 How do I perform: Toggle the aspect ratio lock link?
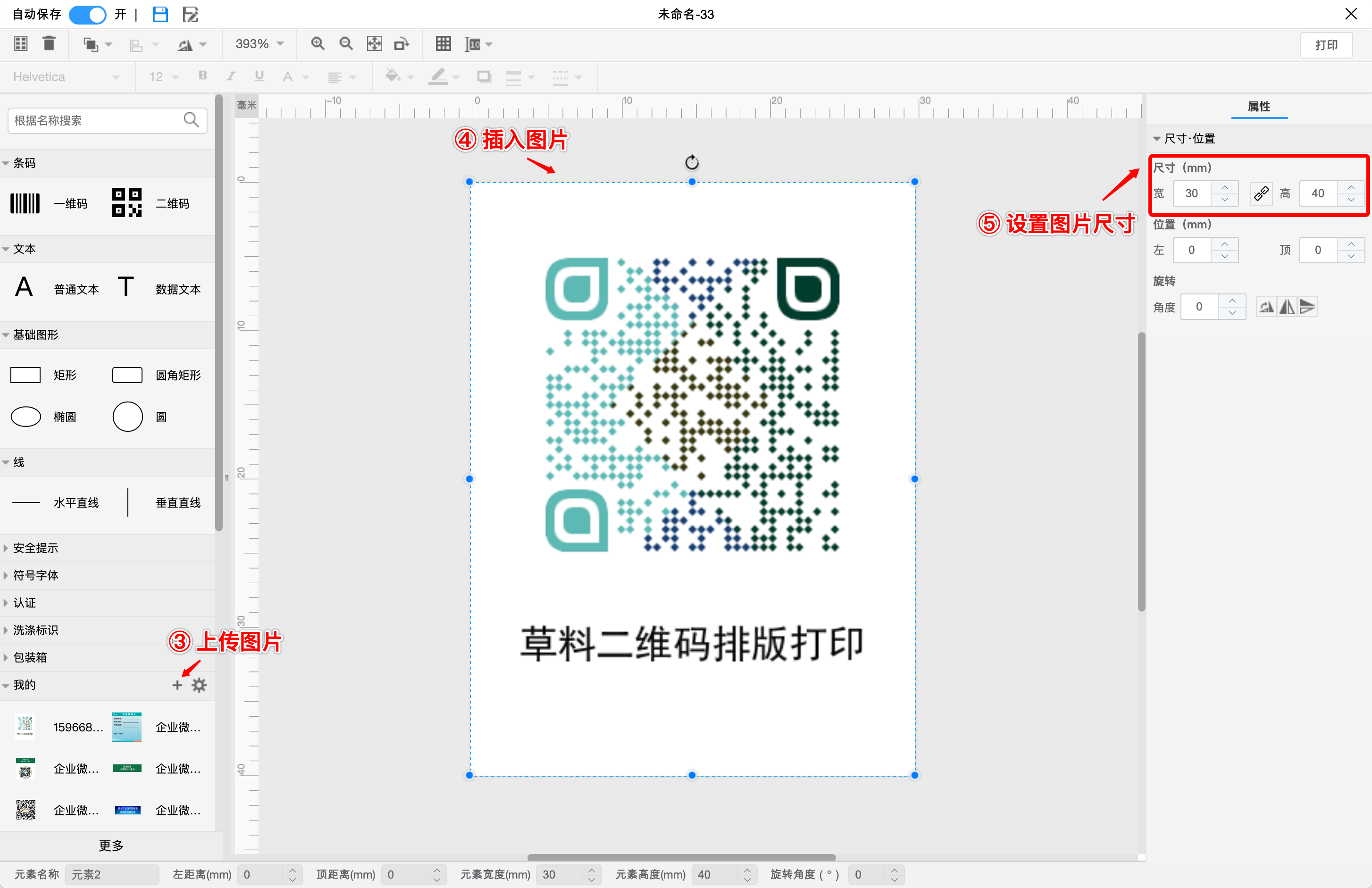coord(1261,193)
